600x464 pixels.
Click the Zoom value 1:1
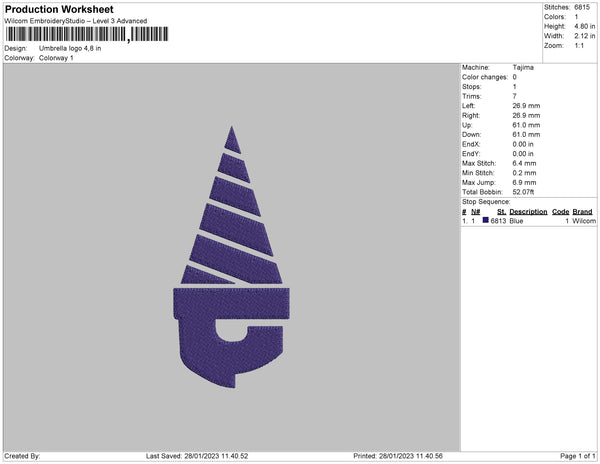[x=579, y=46]
